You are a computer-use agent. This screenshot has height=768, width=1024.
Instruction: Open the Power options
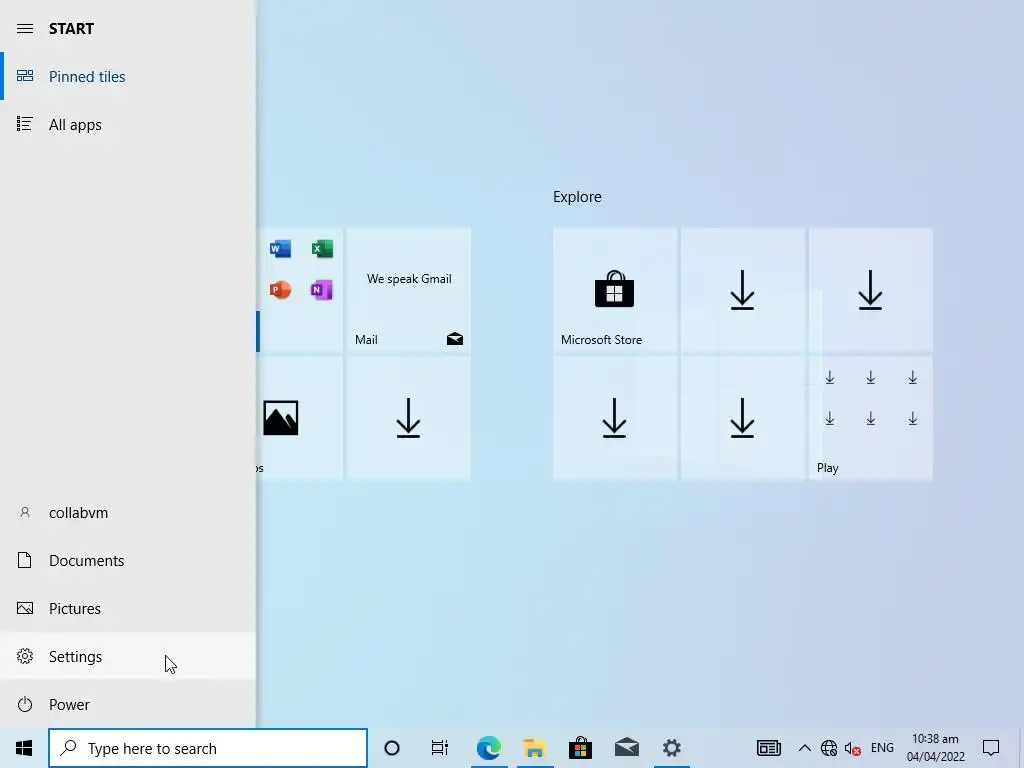128,705
